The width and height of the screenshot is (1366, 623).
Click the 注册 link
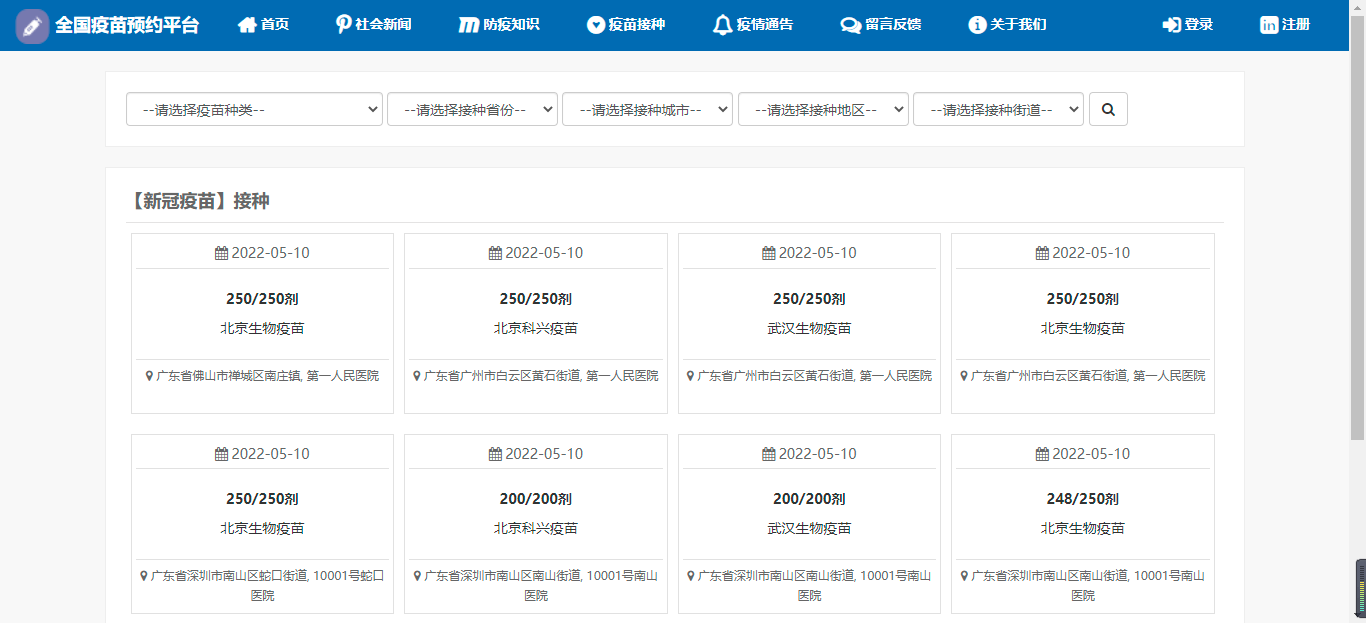1285,25
